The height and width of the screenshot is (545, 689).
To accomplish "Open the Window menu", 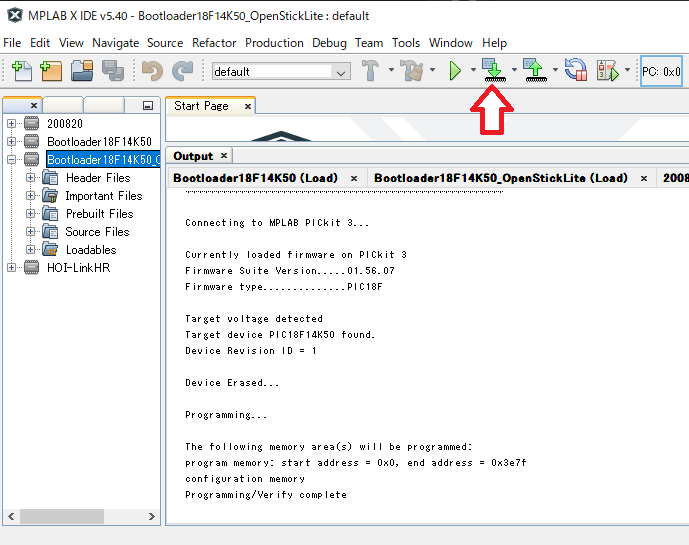I will pos(451,43).
